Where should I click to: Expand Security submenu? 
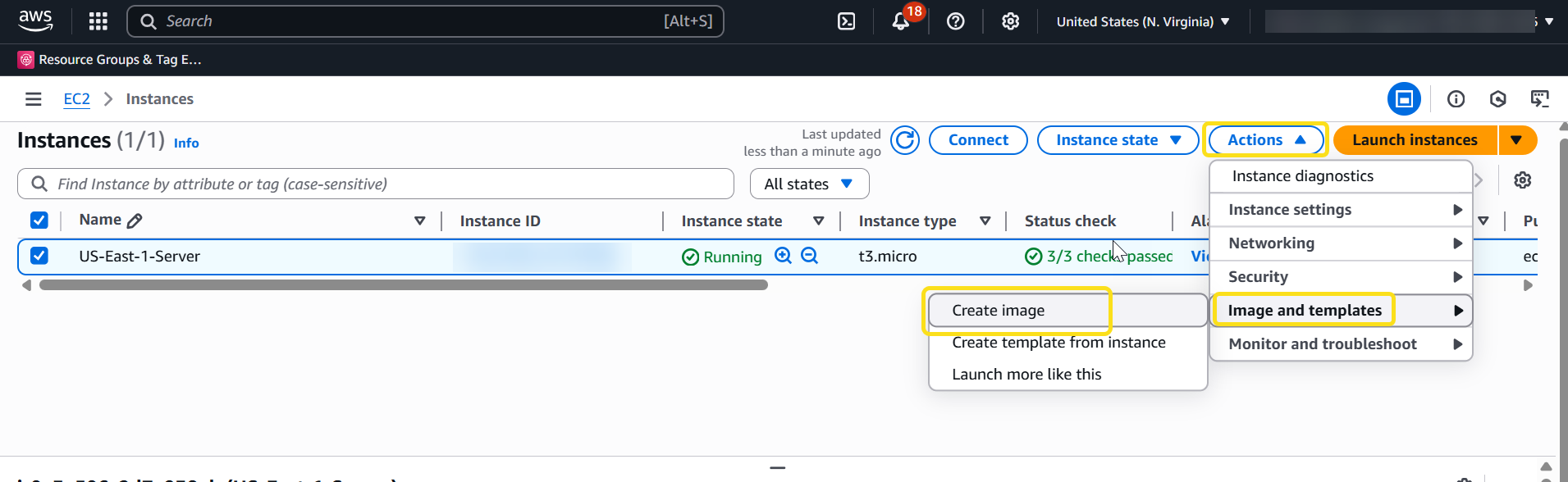point(1341,277)
